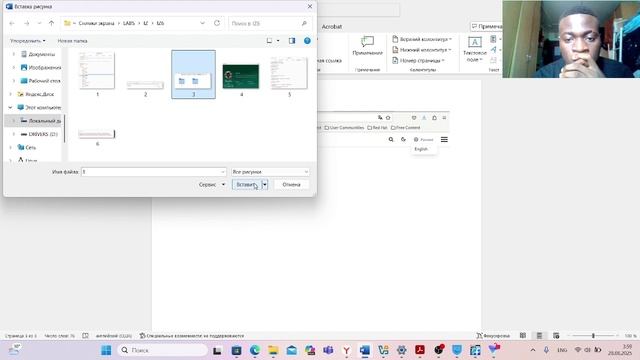The height and width of the screenshot is (360, 640).
Task: Refresh the folder contents
Action: click(217, 23)
